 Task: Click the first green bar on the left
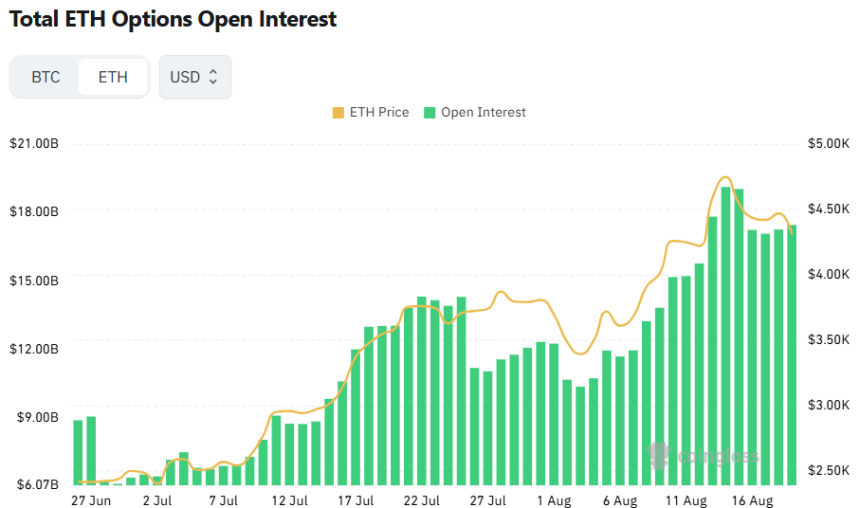(x=78, y=452)
